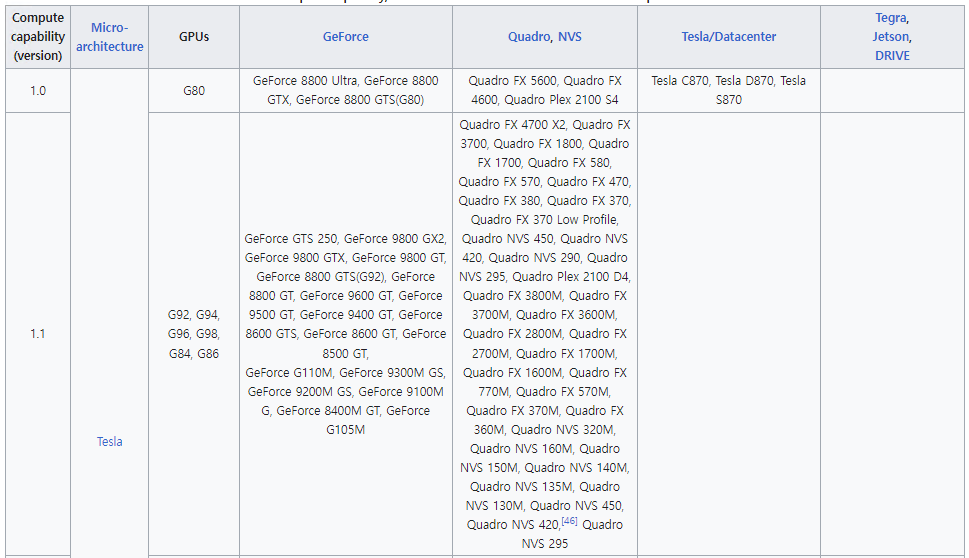
Task: Click the 'Quadro FX 3800M' text
Action: [x=512, y=296]
